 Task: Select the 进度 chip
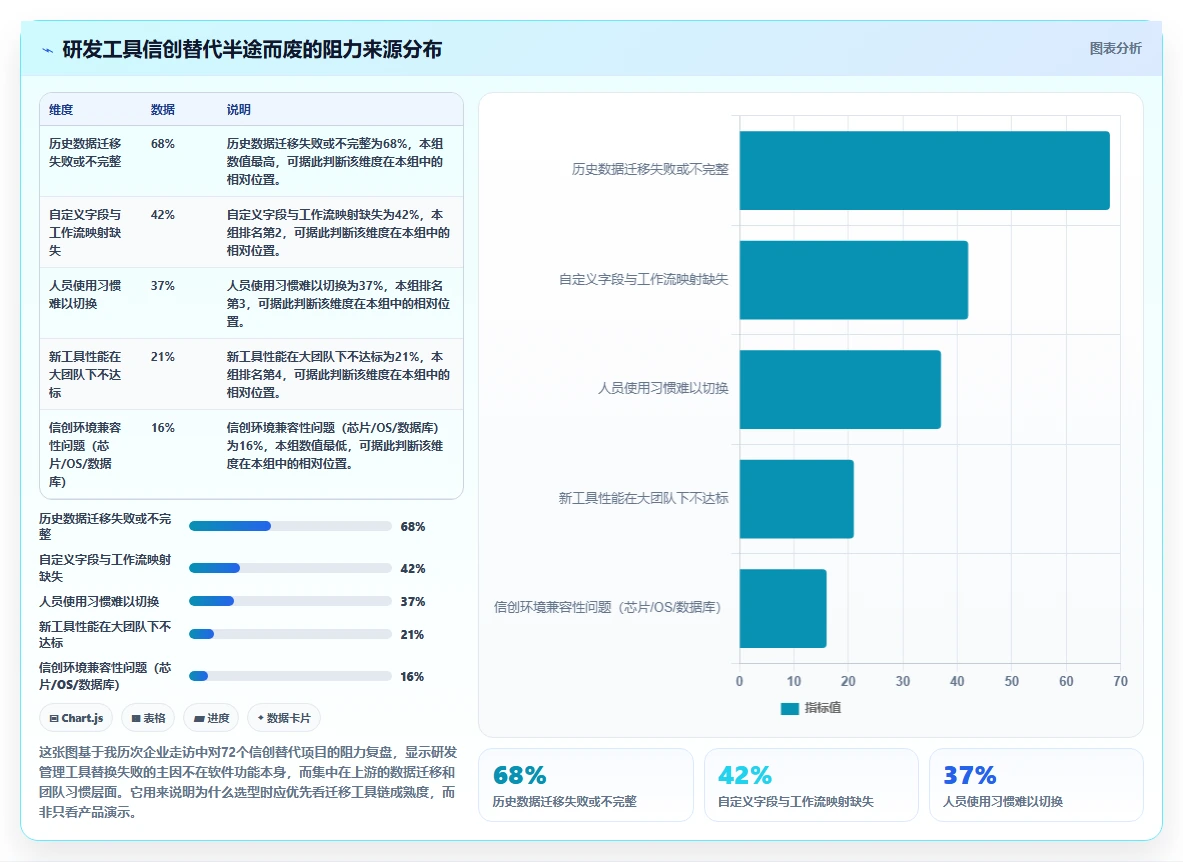(211, 718)
